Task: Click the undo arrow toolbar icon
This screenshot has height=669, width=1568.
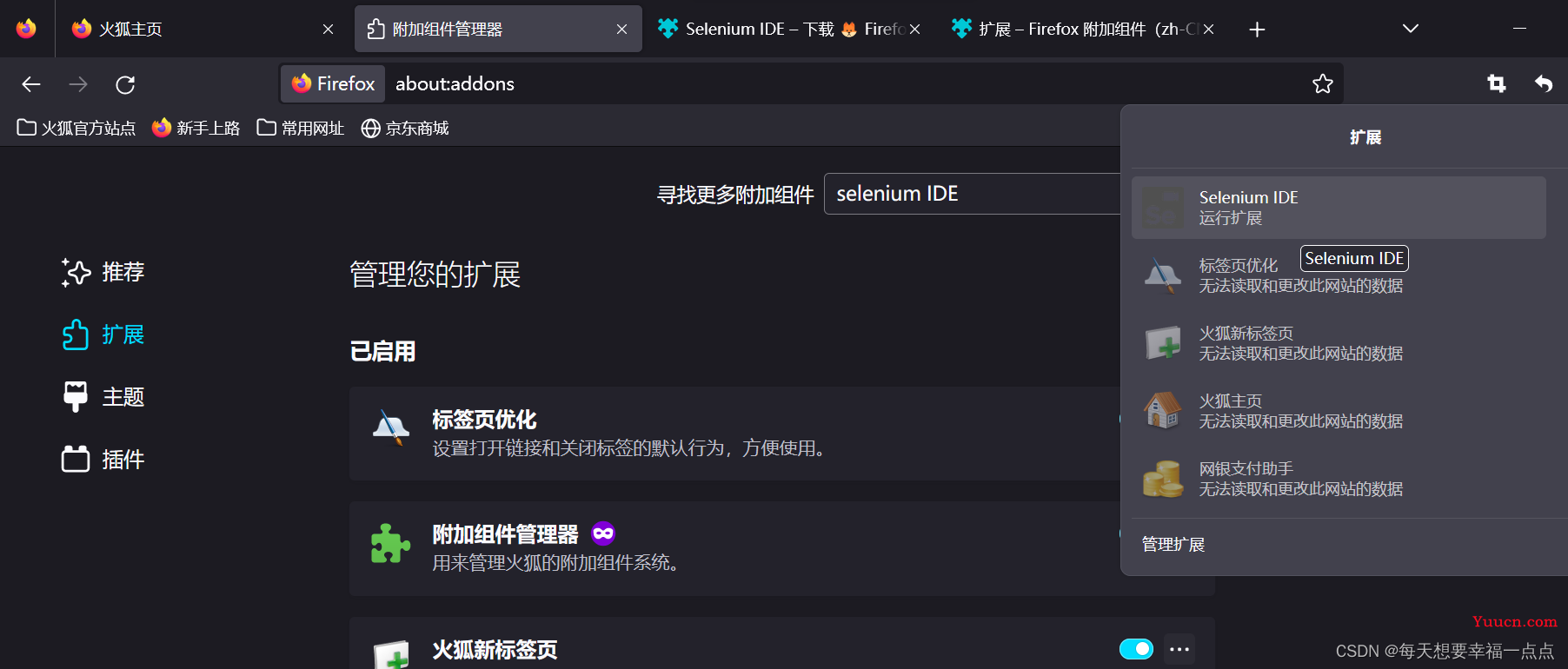Action: (1543, 83)
